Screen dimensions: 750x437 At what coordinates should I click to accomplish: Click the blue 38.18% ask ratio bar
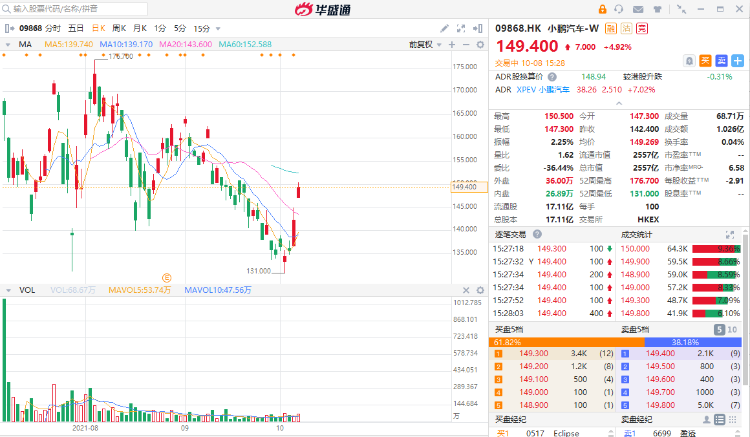(x=693, y=342)
